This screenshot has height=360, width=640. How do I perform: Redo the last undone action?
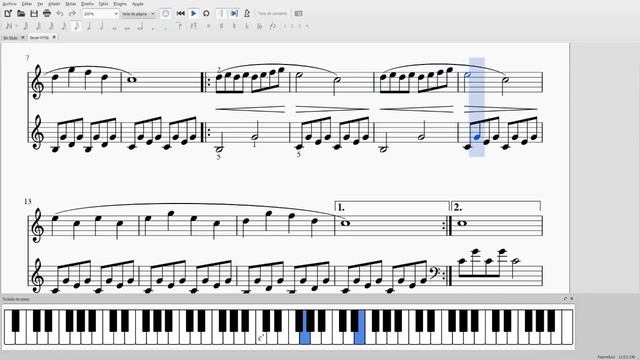pyautogui.click(x=72, y=13)
